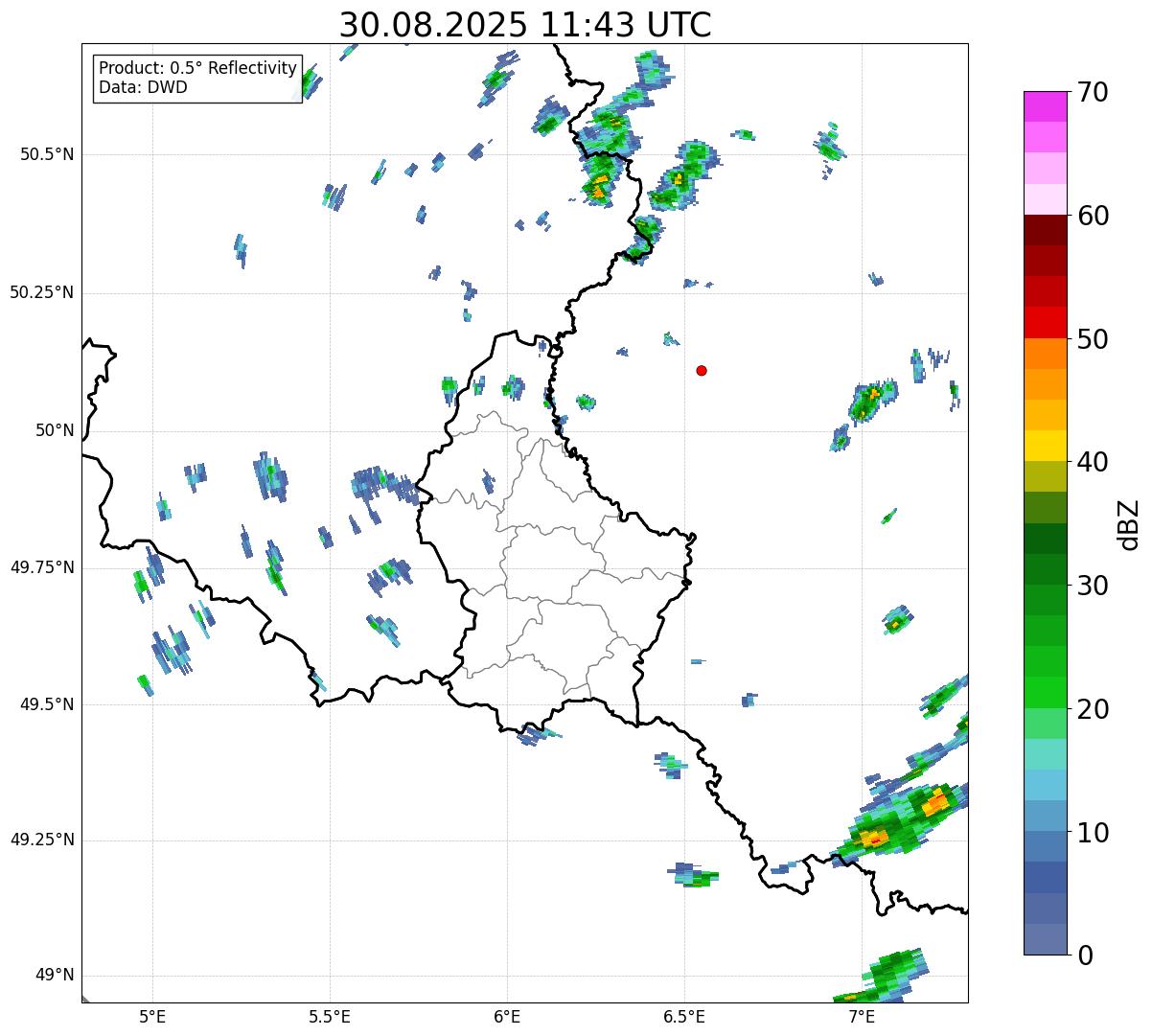This screenshot has width=1152, height=1036.
Task: Click the yellow colorbar swatch above 40
Action: click(x=1045, y=446)
